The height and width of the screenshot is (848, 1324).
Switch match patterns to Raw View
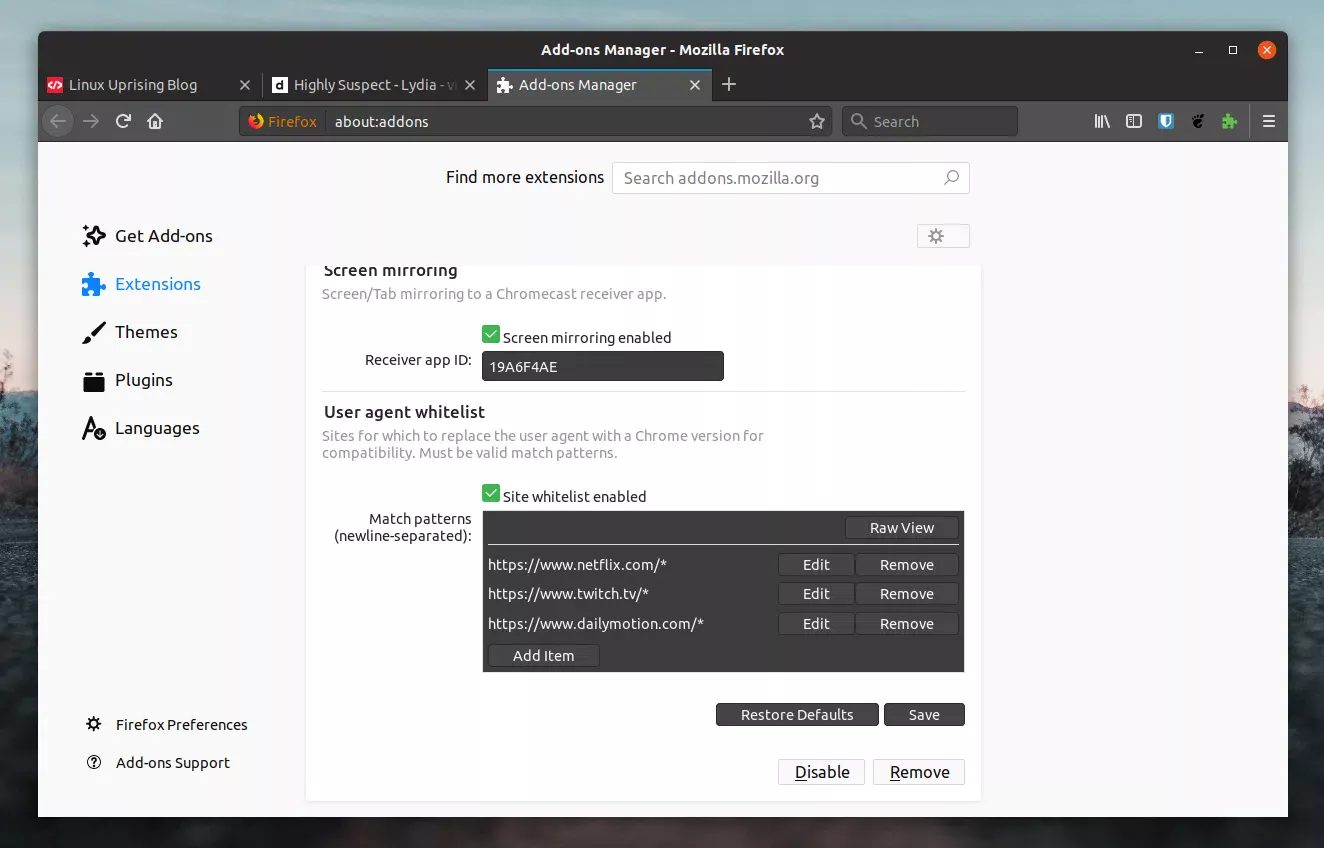coord(901,527)
